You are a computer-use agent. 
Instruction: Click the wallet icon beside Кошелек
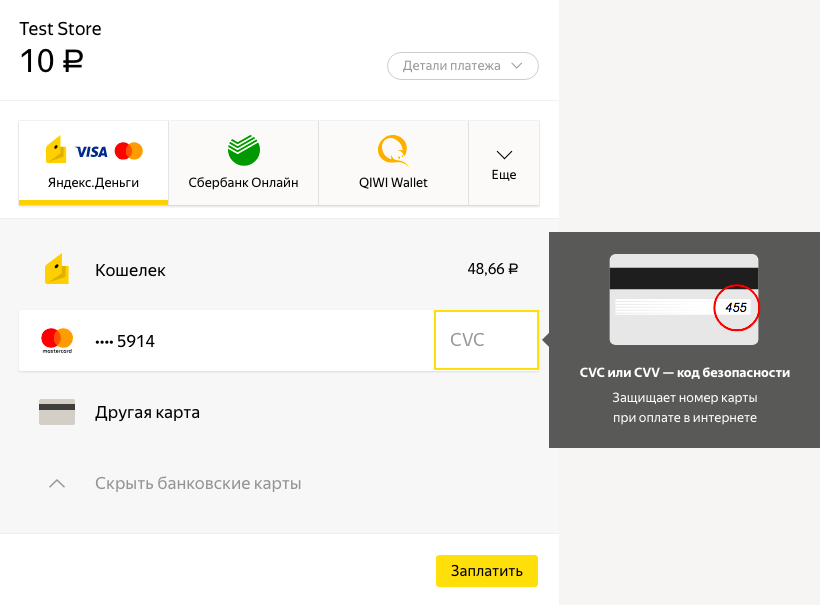pos(57,269)
